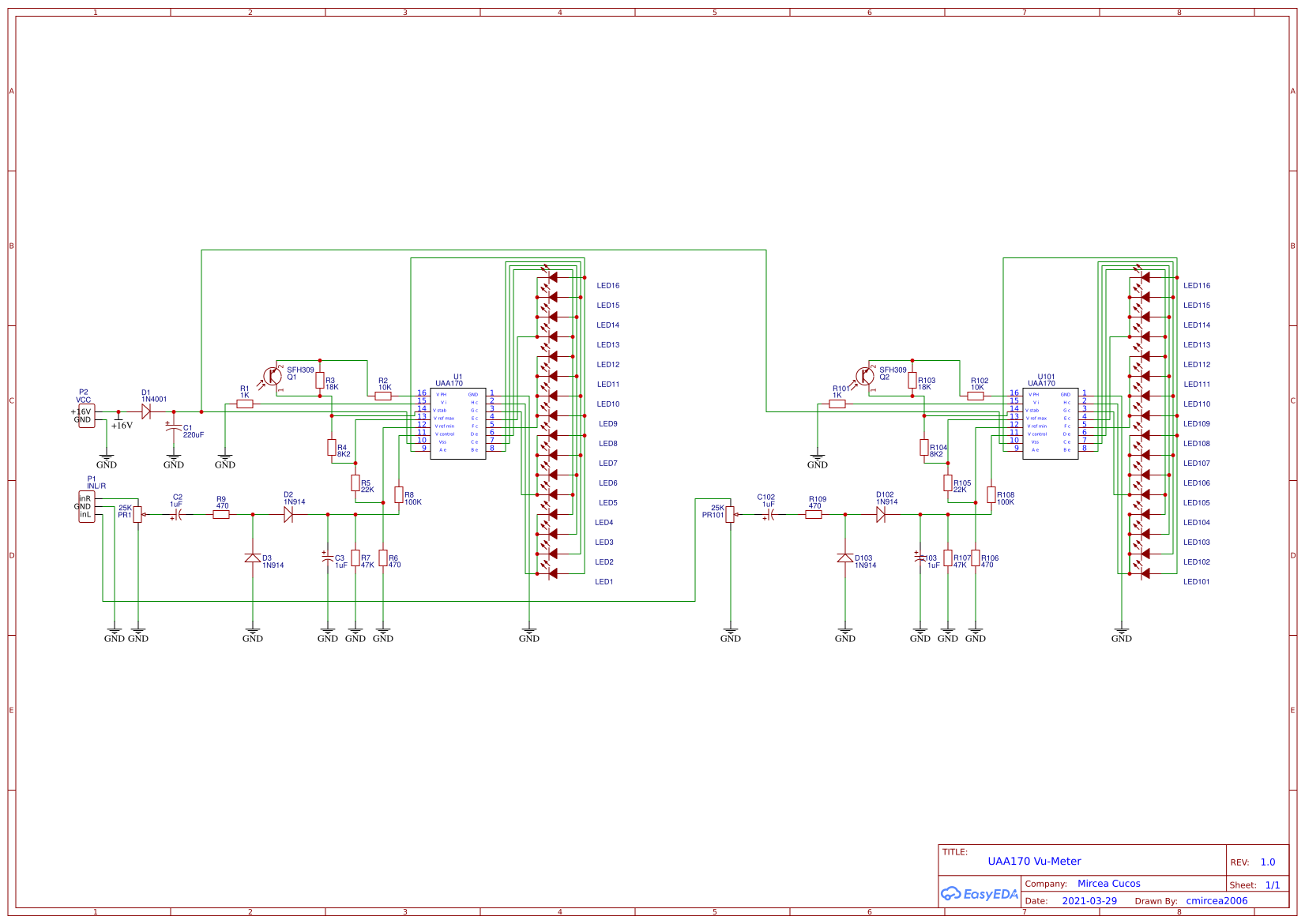The width and height of the screenshot is (1305, 924).
Task: Click the PR1 25K potentiometer symbol
Action: [x=139, y=513]
